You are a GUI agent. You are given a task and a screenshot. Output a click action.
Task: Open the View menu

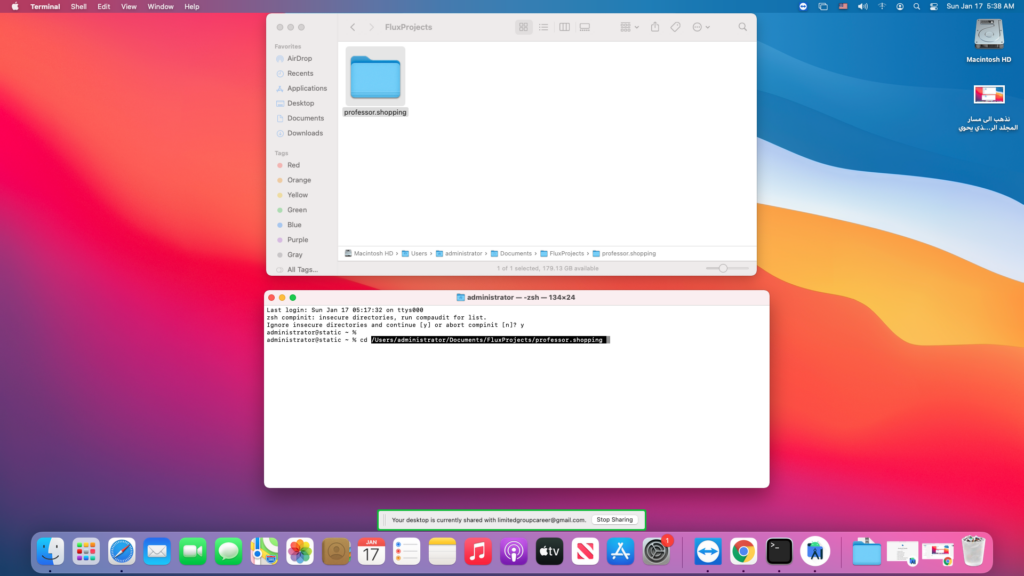click(129, 7)
